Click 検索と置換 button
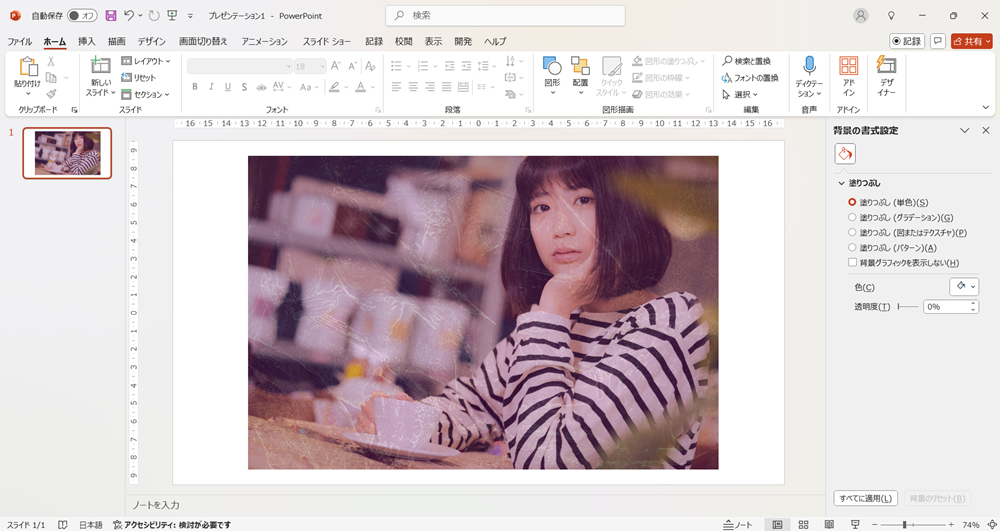Viewport: 1000px width, 531px height. (747, 61)
